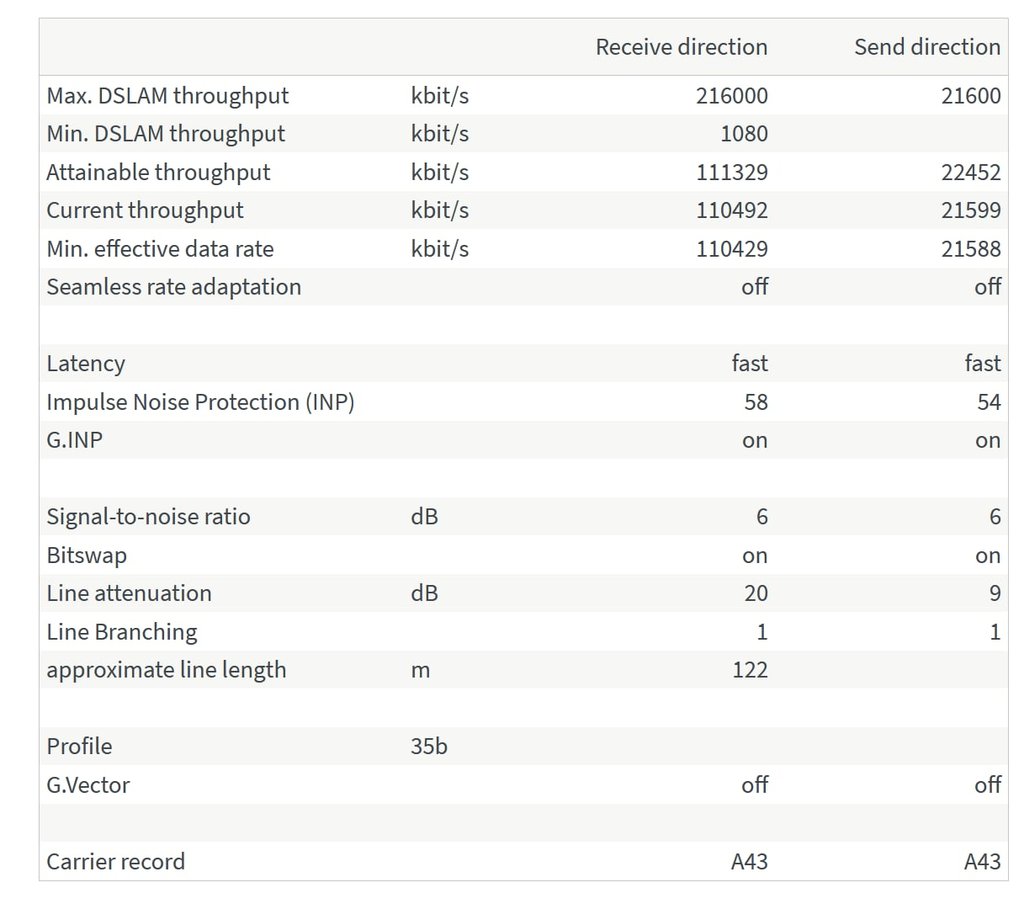Click the 216000 receive throughput value

pos(732,96)
